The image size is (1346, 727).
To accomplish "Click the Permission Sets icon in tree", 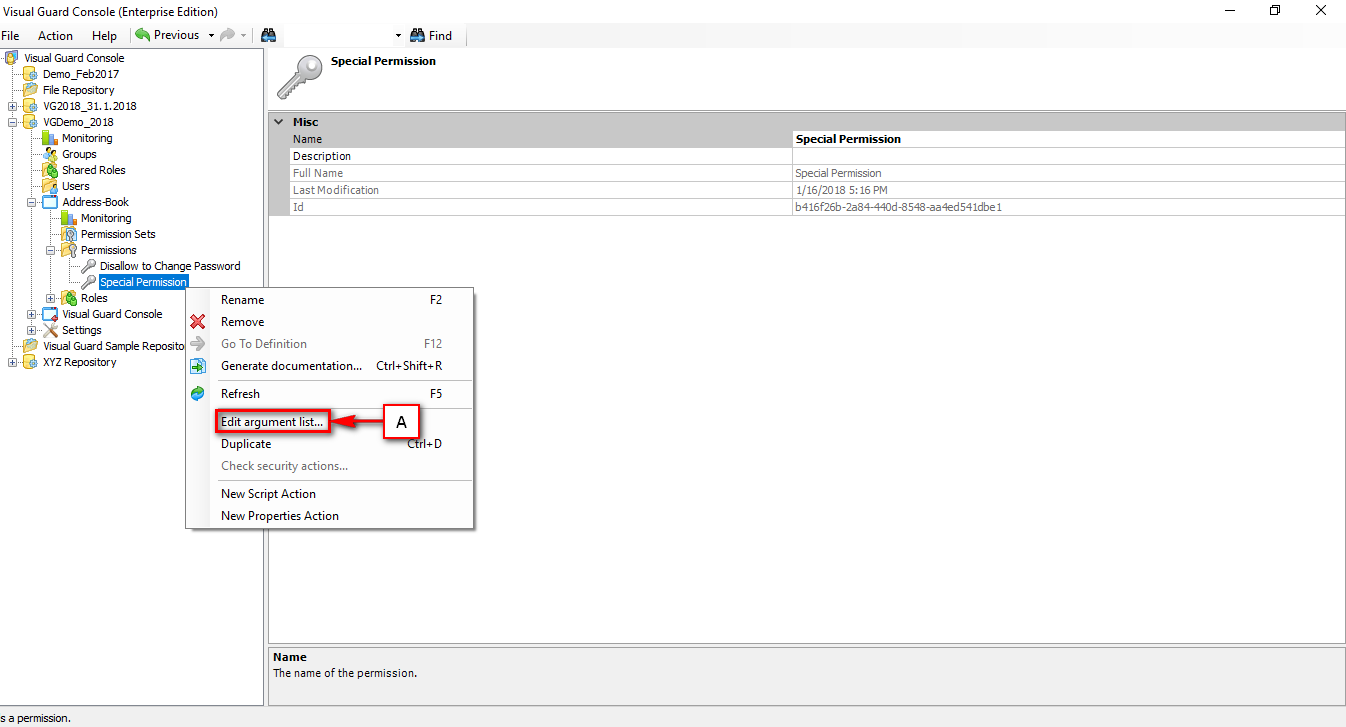I will click(69, 234).
